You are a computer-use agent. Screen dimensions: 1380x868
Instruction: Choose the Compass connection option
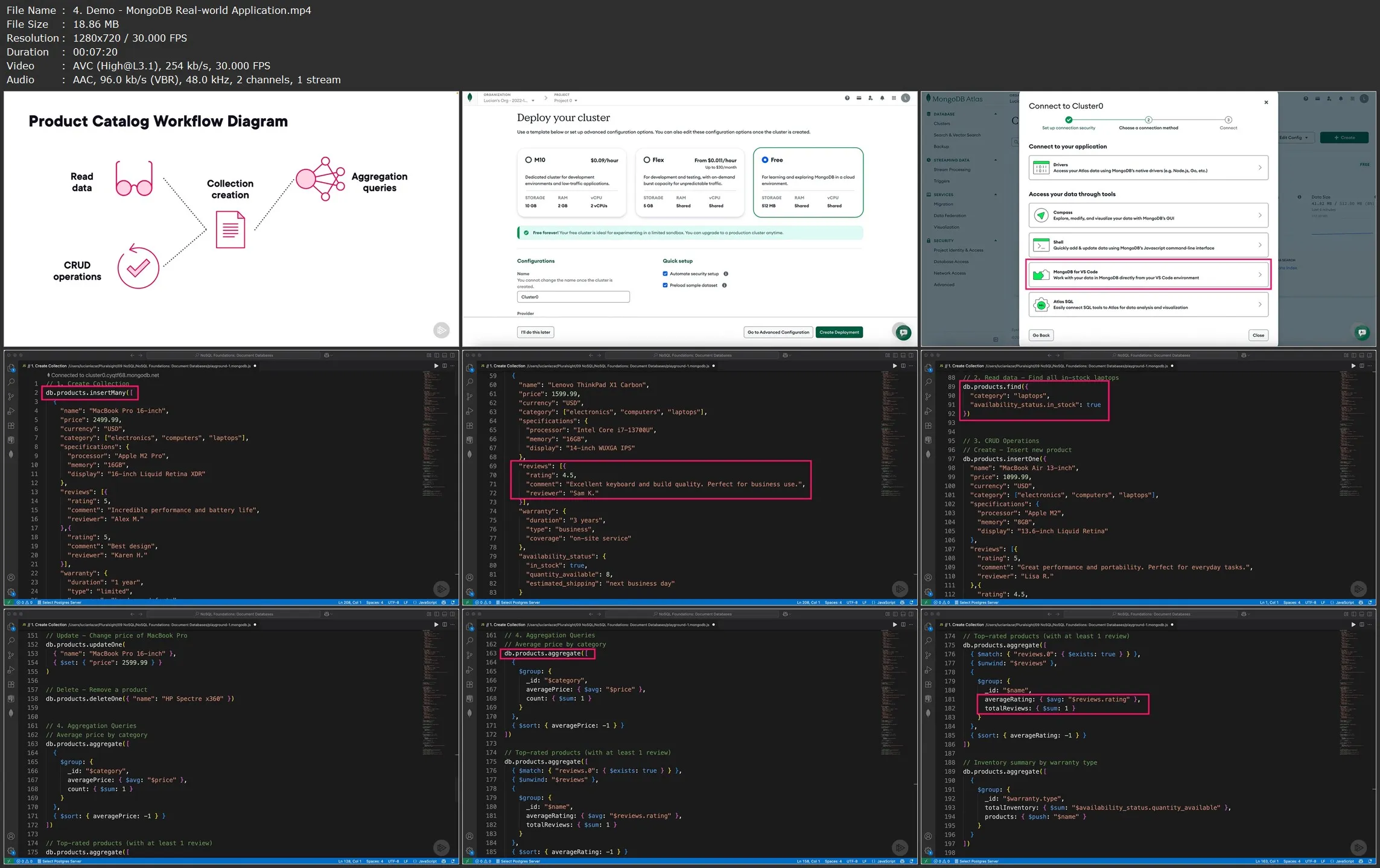pos(1148,215)
